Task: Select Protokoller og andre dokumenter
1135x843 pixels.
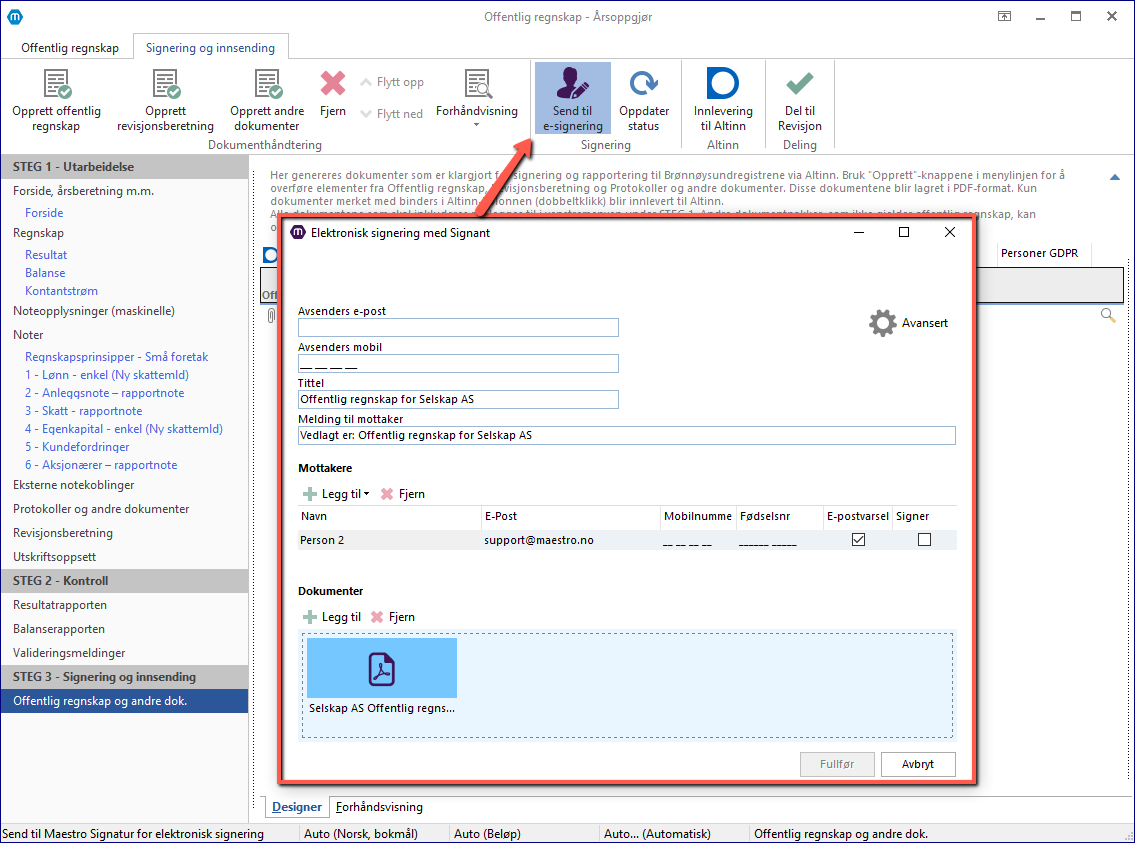Action: point(101,509)
